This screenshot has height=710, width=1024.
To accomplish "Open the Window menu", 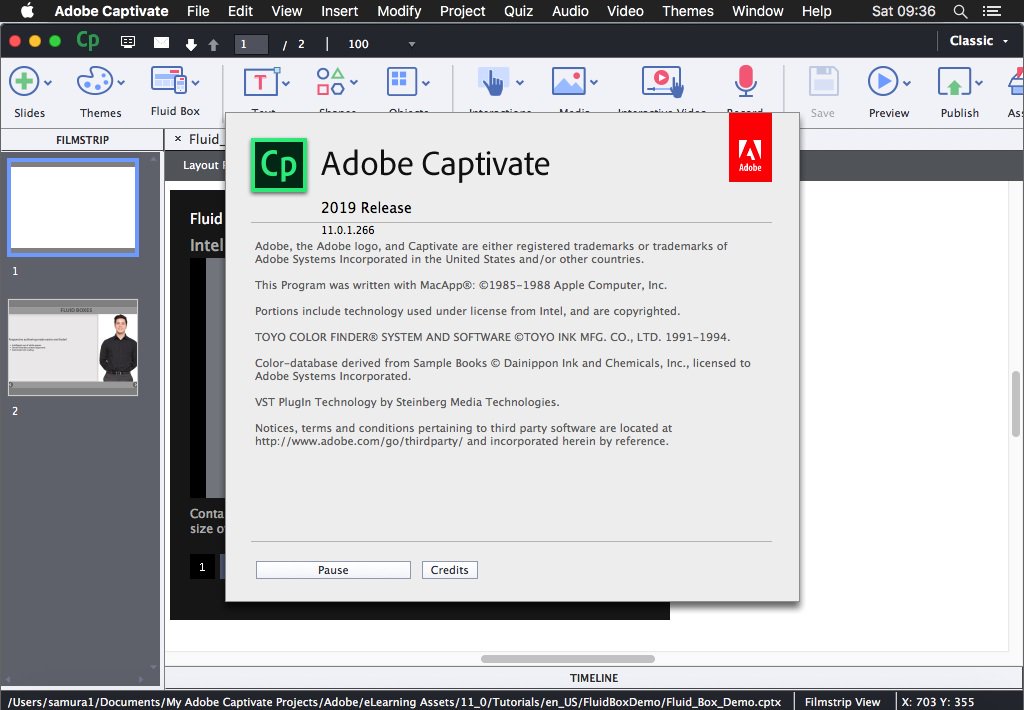I will [758, 11].
